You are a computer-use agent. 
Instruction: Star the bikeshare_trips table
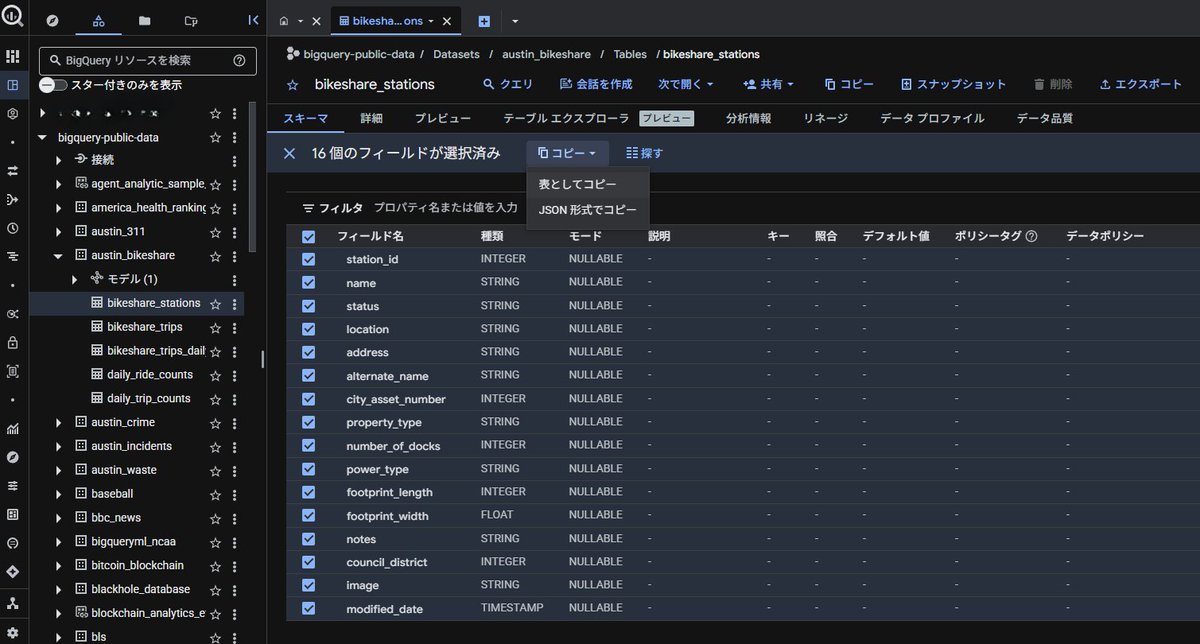215,326
